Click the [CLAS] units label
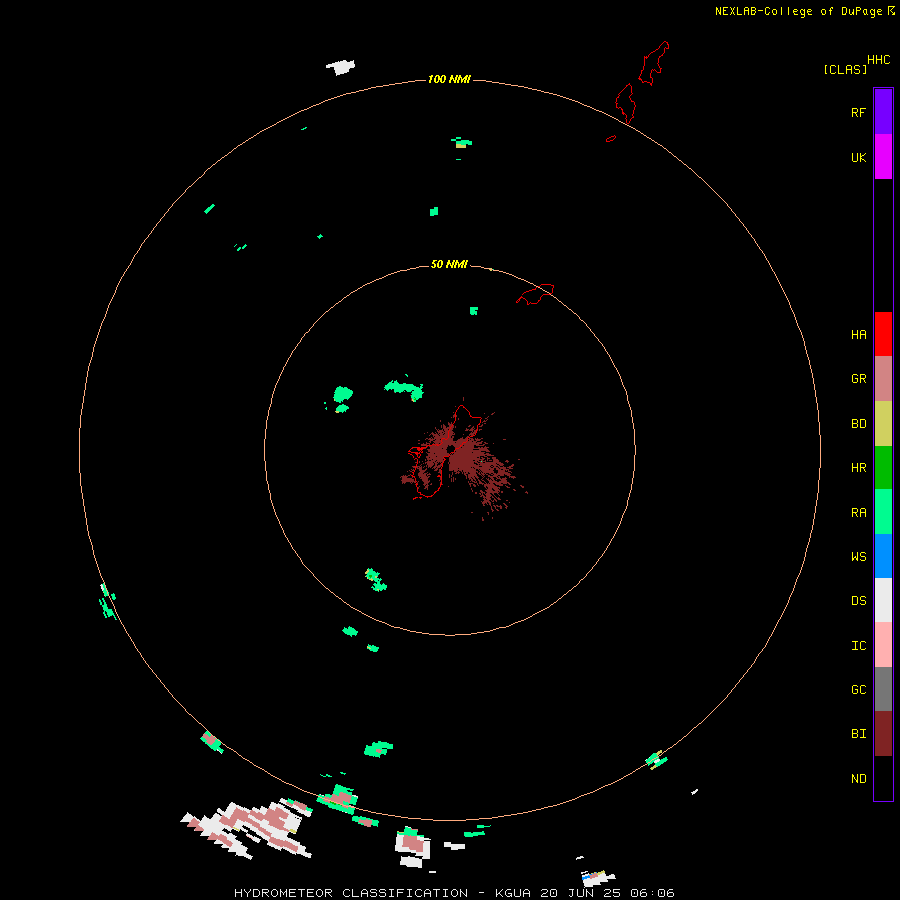This screenshot has height=900, width=900. 844,69
